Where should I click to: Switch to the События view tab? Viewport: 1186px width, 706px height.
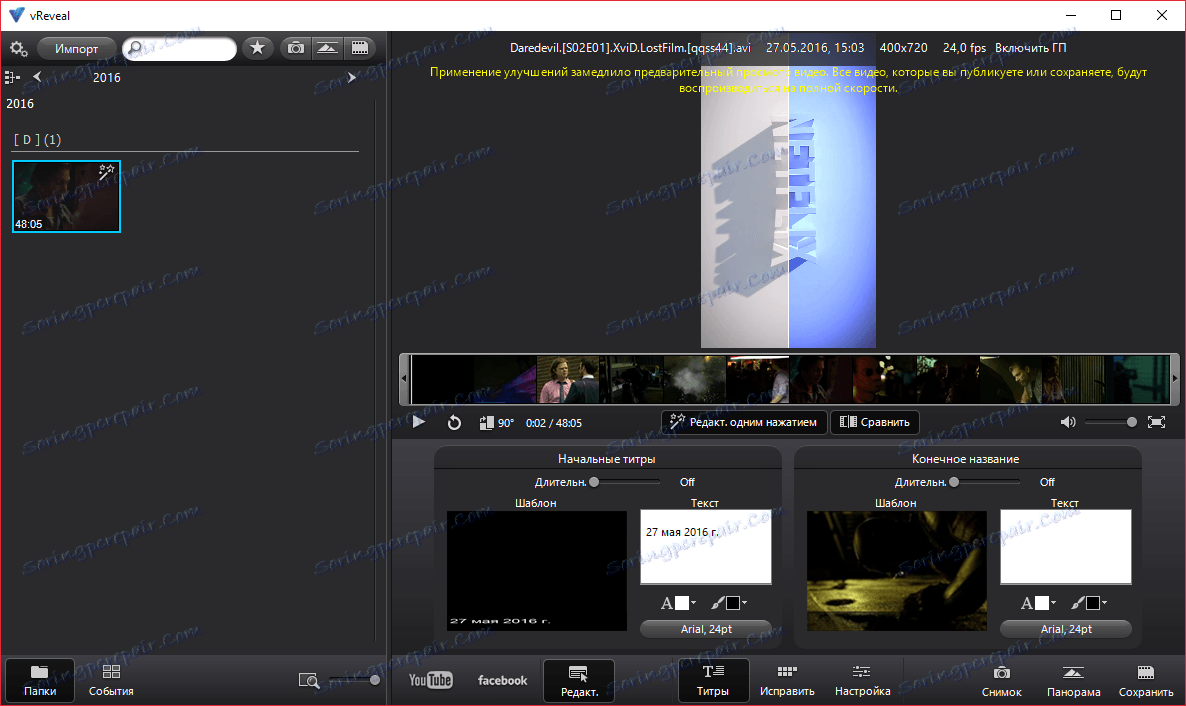tap(111, 680)
